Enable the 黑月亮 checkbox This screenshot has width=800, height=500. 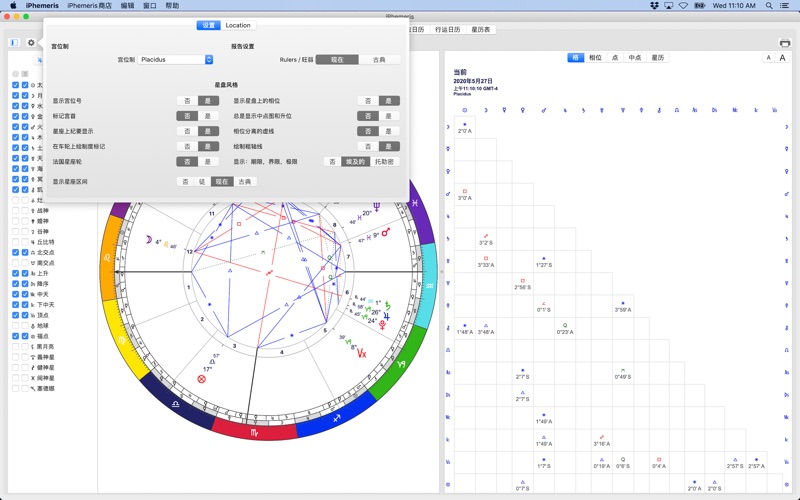tap(16, 346)
